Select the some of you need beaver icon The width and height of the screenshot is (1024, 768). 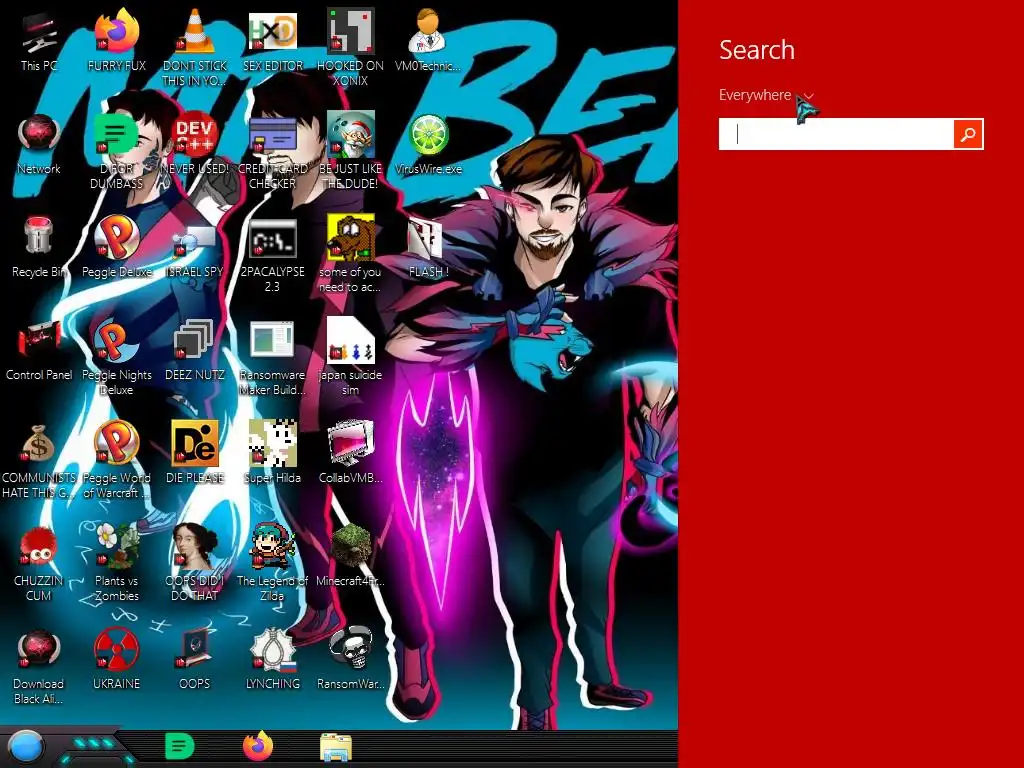[x=351, y=238]
